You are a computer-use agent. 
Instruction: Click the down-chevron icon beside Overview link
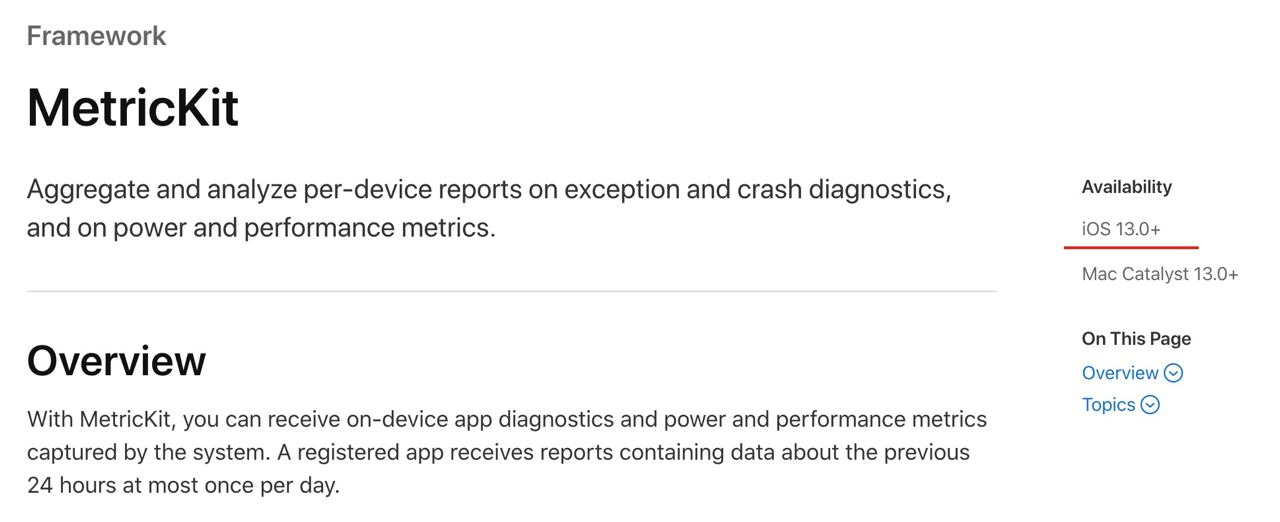pos(1174,373)
